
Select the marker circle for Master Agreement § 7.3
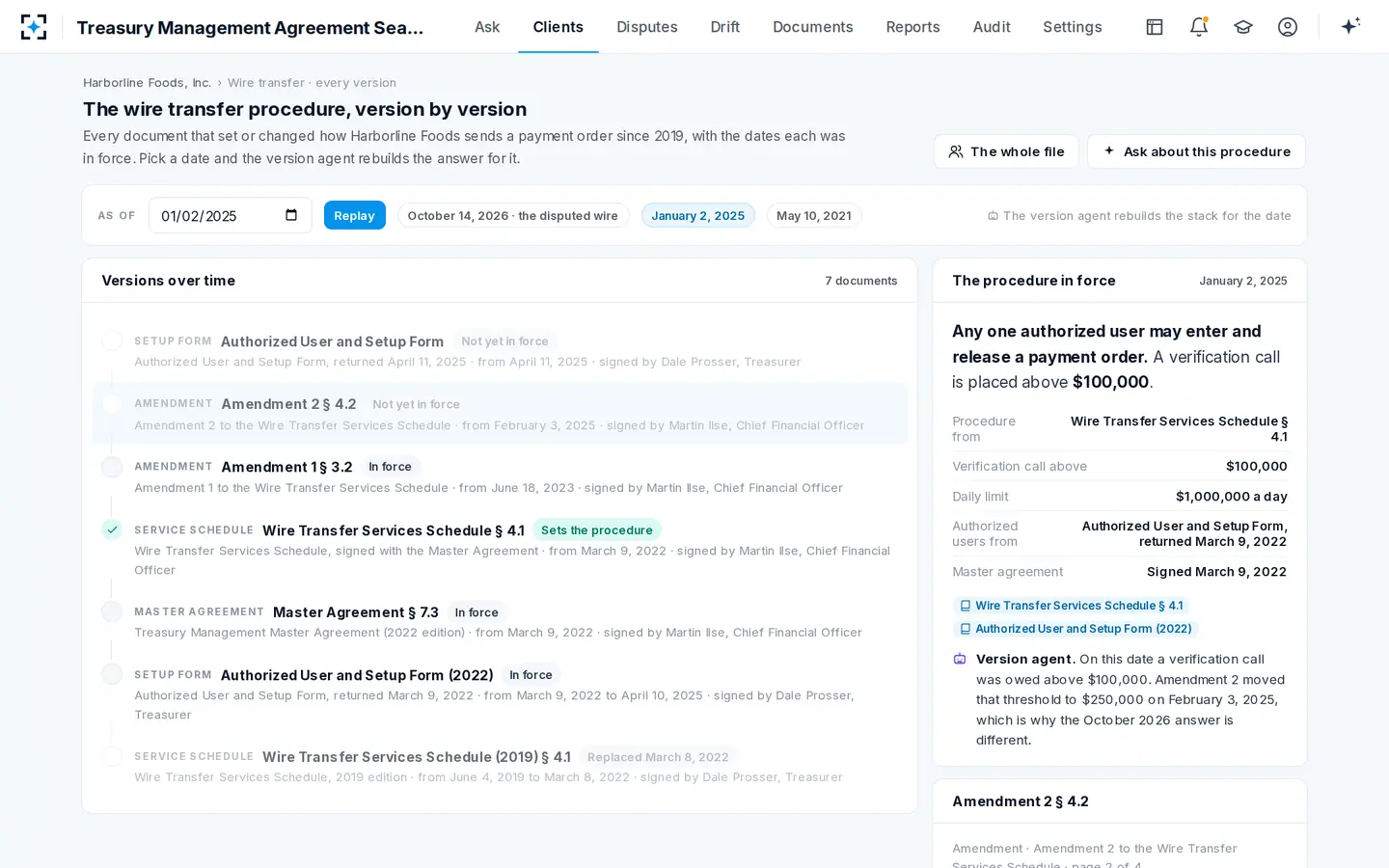(x=112, y=611)
